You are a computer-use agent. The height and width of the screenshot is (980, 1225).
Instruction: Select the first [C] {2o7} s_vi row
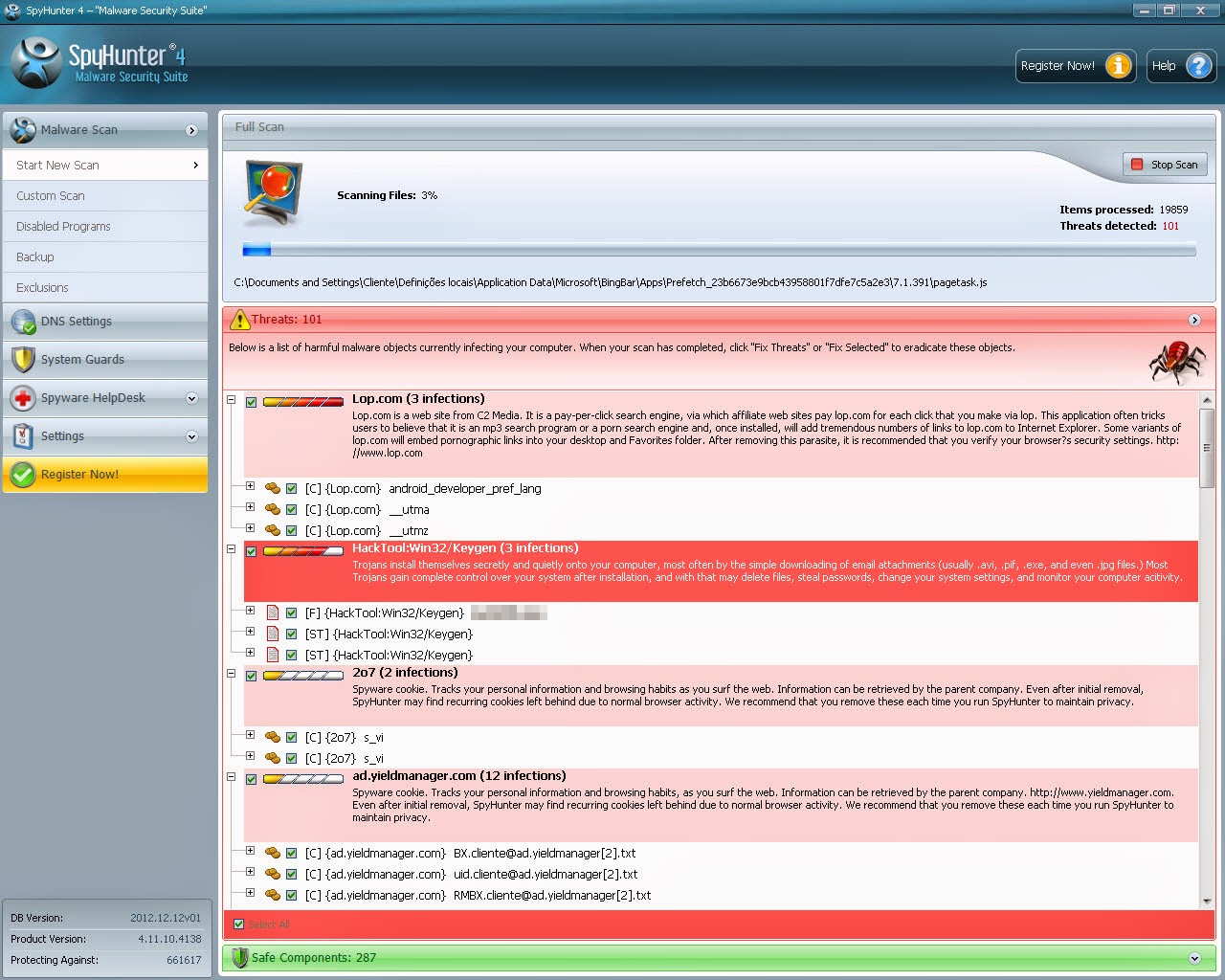point(345,737)
